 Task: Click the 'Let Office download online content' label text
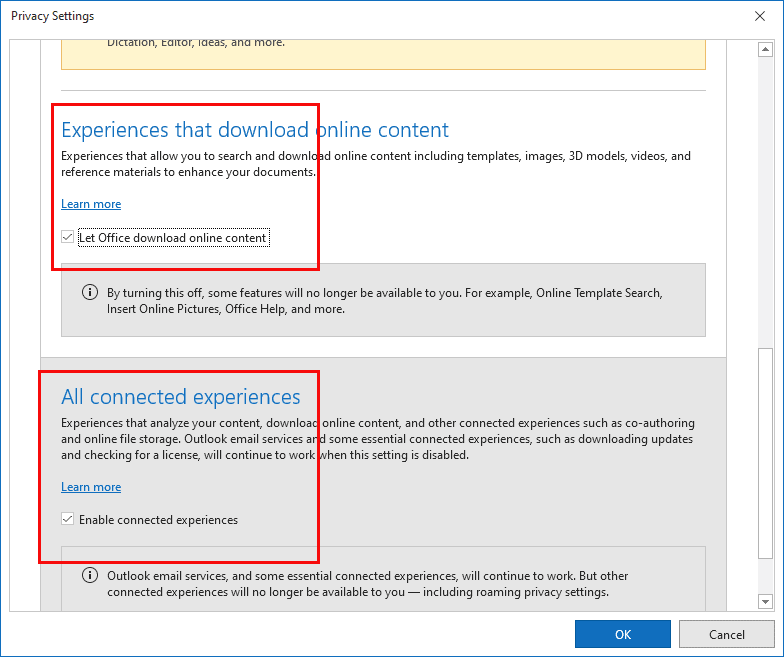pos(173,238)
